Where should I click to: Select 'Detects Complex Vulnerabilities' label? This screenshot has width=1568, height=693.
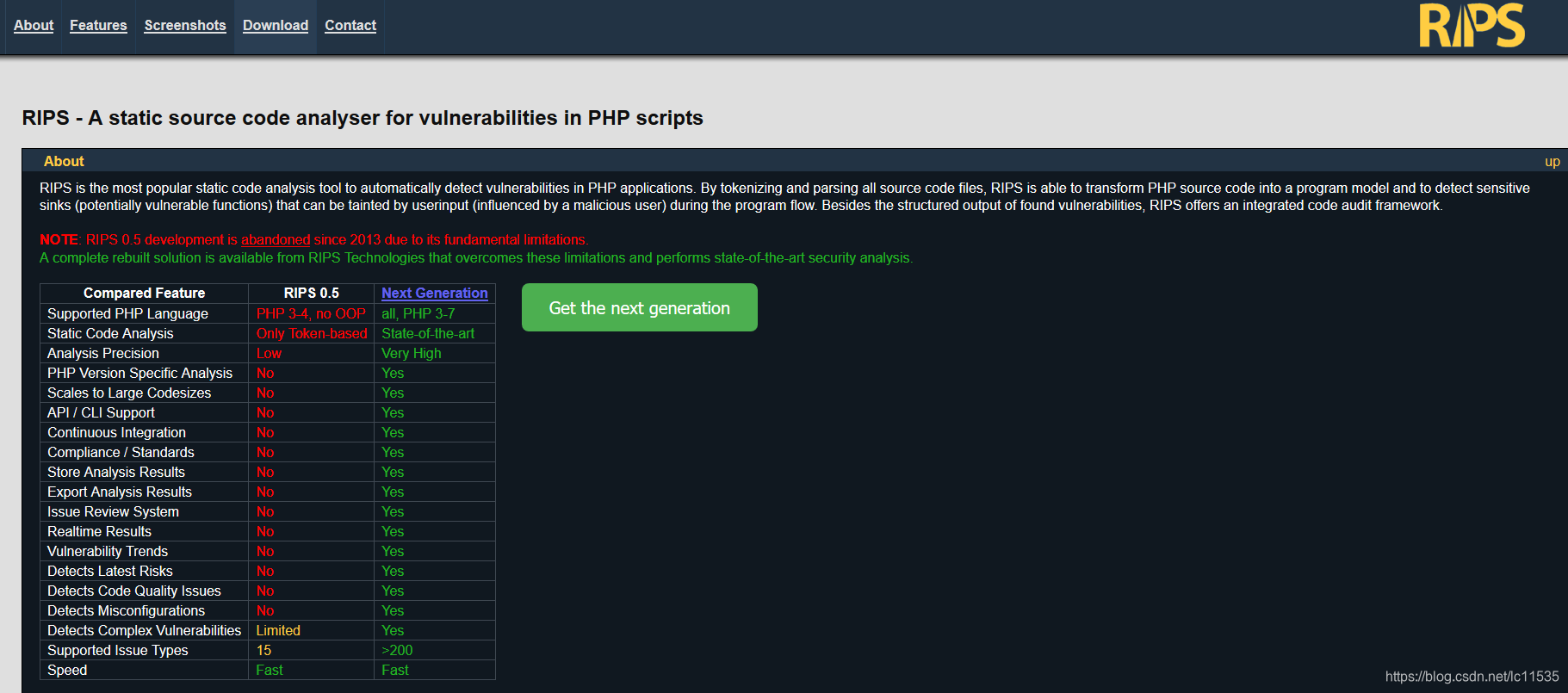145,631
